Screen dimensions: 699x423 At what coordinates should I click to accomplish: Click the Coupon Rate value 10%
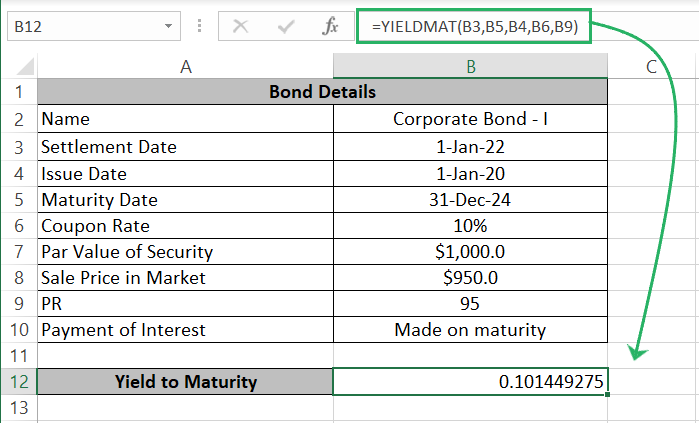469,225
